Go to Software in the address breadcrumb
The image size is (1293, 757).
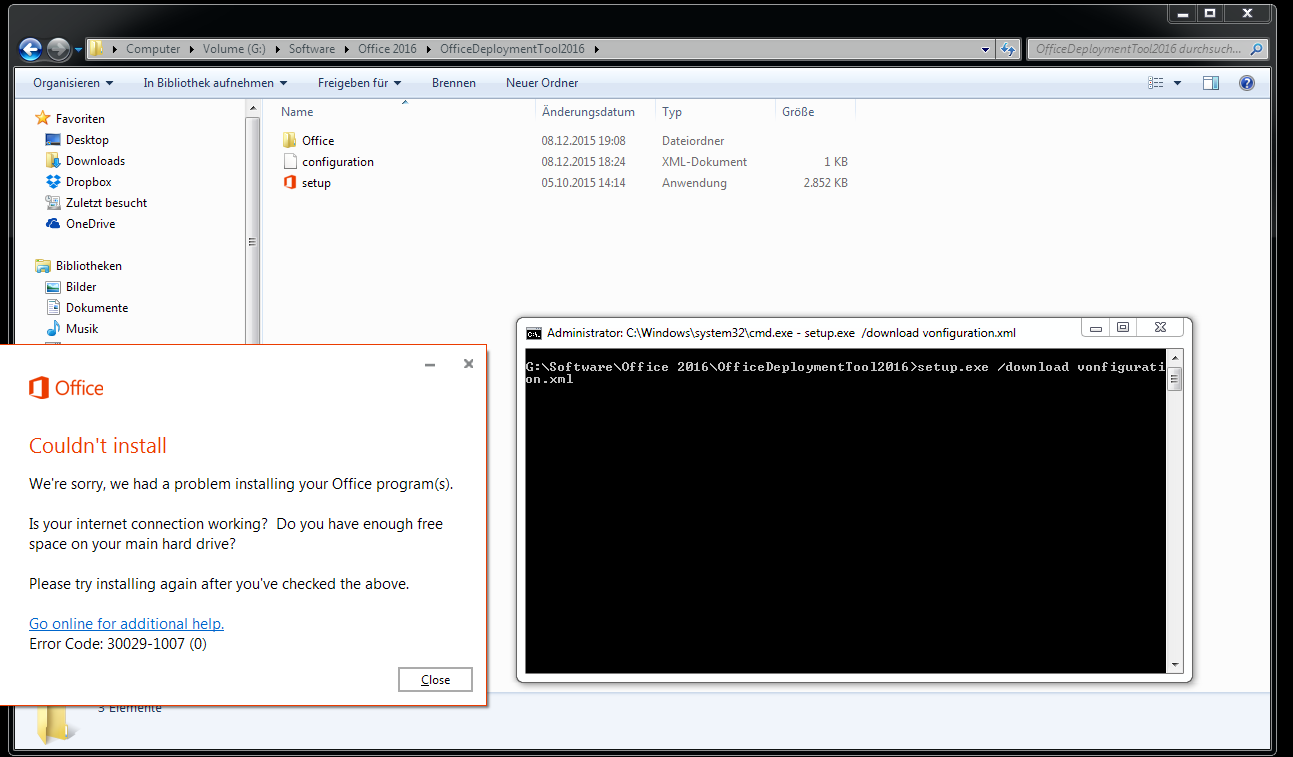[x=312, y=49]
